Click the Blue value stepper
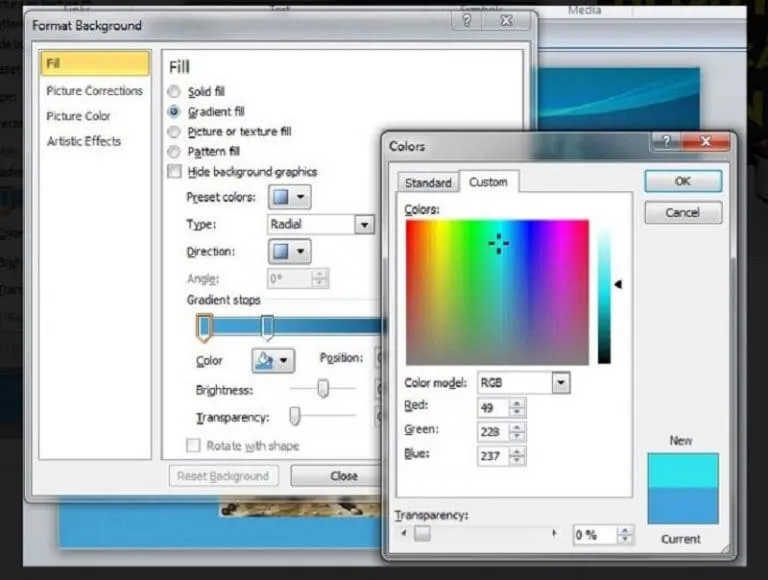 [x=517, y=456]
